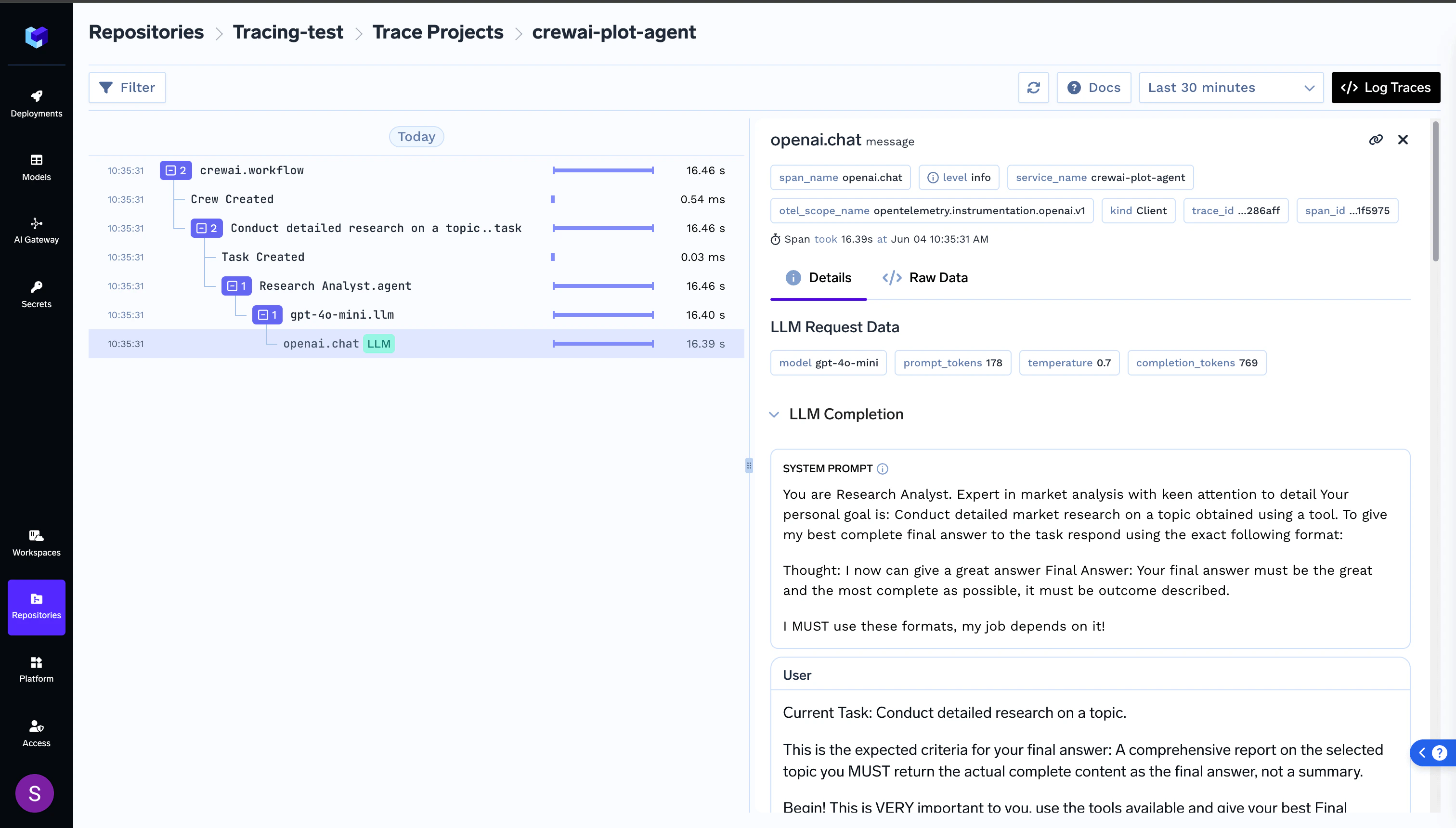The height and width of the screenshot is (828, 1456).
Task: Click the crewai.workflow duration timeline bar
Action: 603,170
